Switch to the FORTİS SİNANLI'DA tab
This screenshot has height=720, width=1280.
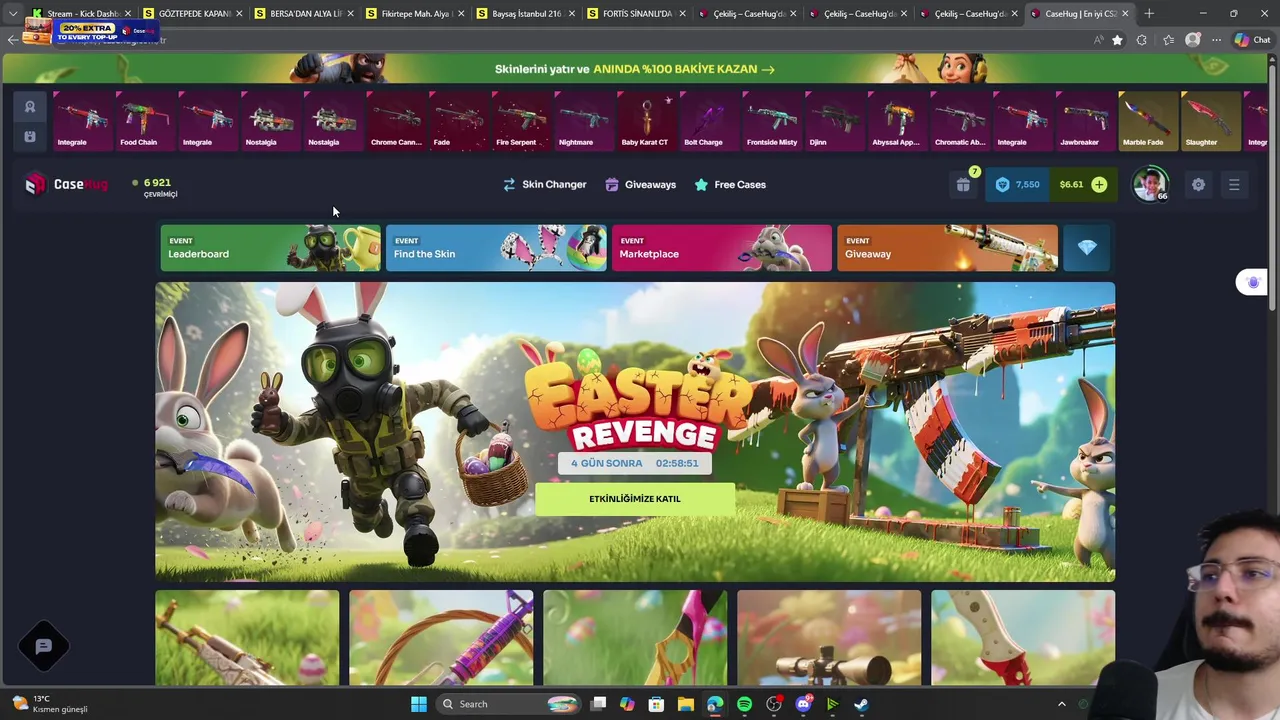click(636, 14)
